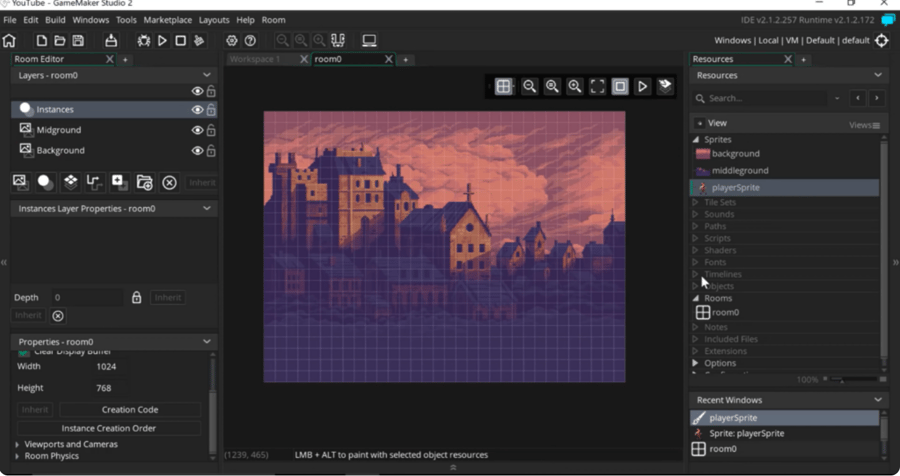The image size is (900, 476).
Task: Adjust the resource tree zoom slider
Action: click(x=842, y=380)
